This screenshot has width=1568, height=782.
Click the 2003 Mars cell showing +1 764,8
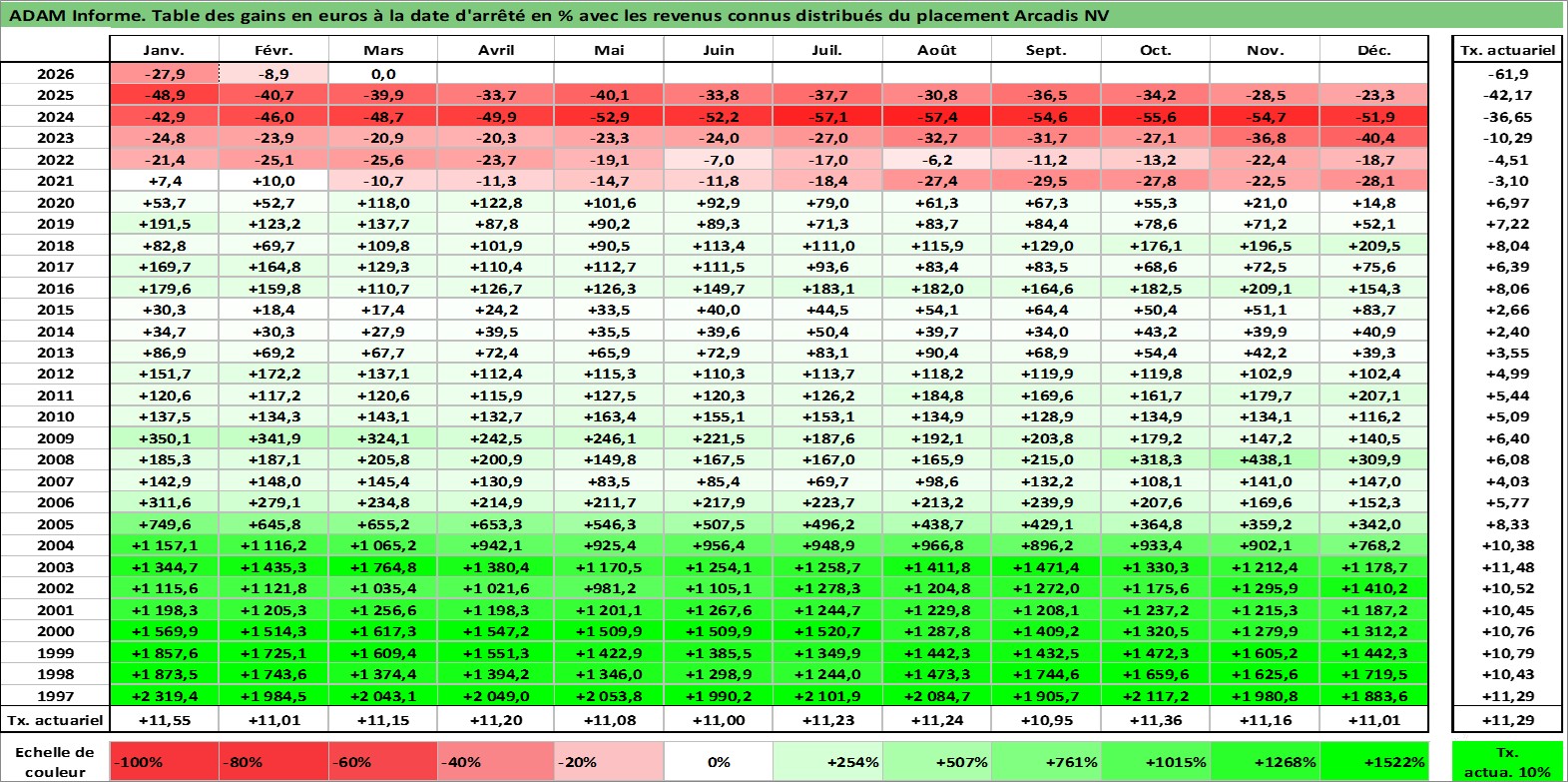(x=383, y=567)
